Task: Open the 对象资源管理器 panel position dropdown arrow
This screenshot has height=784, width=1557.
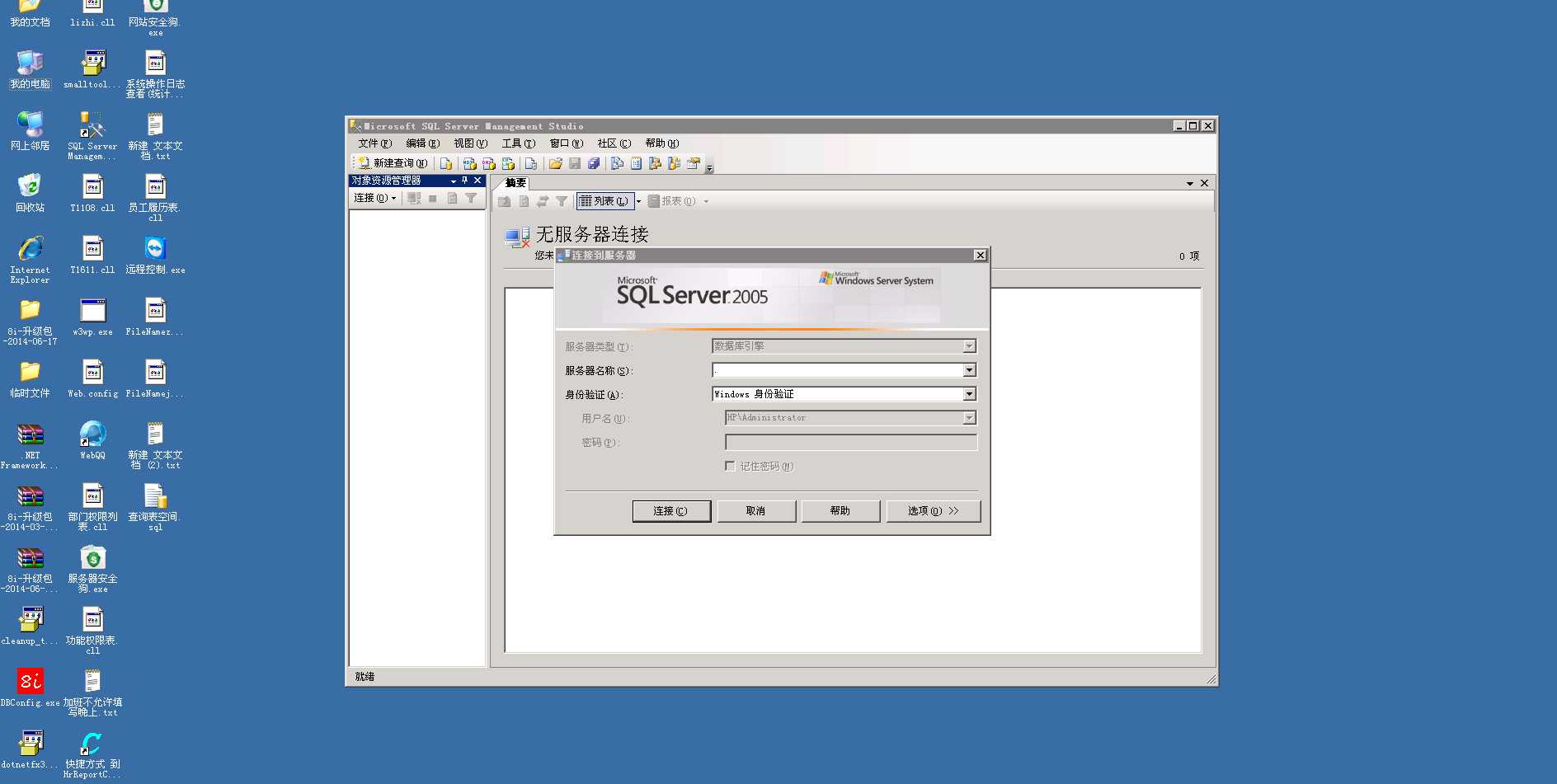Action: point(454,181)
